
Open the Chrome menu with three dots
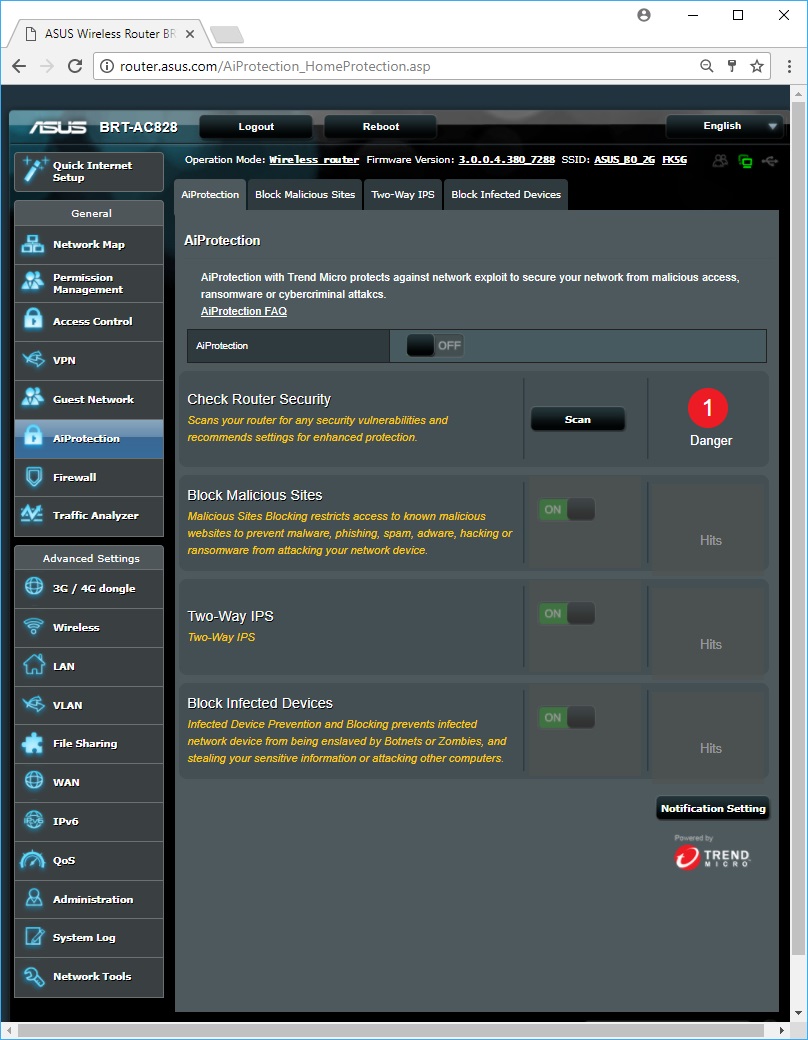785,66
